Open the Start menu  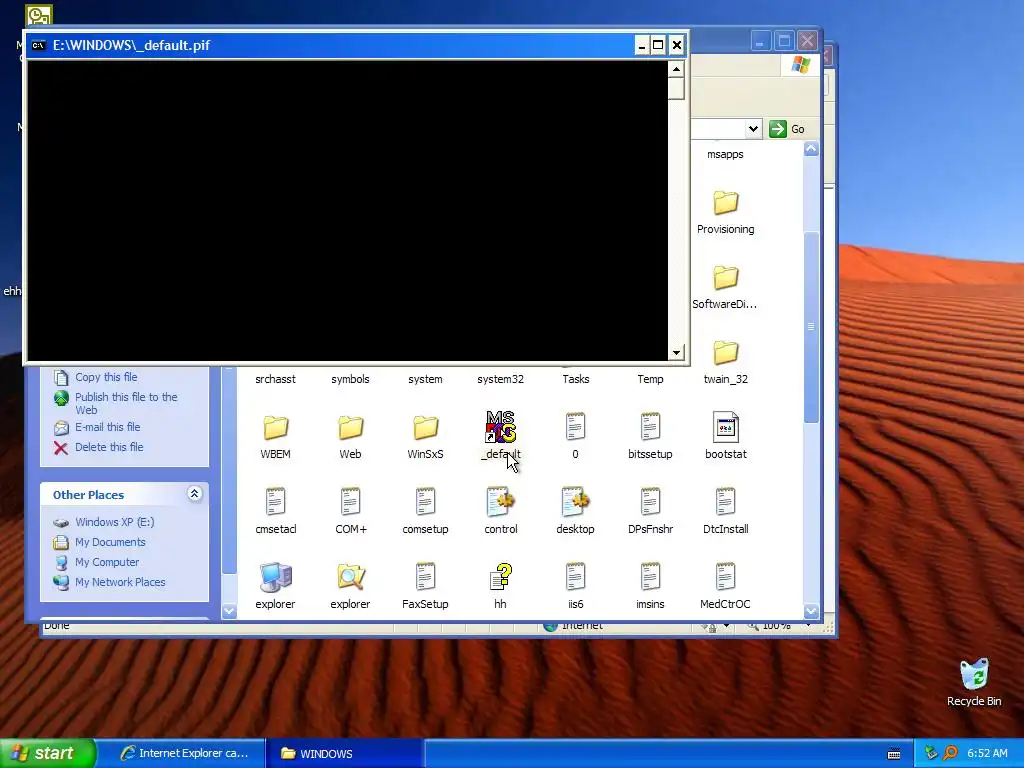[48, 753]
